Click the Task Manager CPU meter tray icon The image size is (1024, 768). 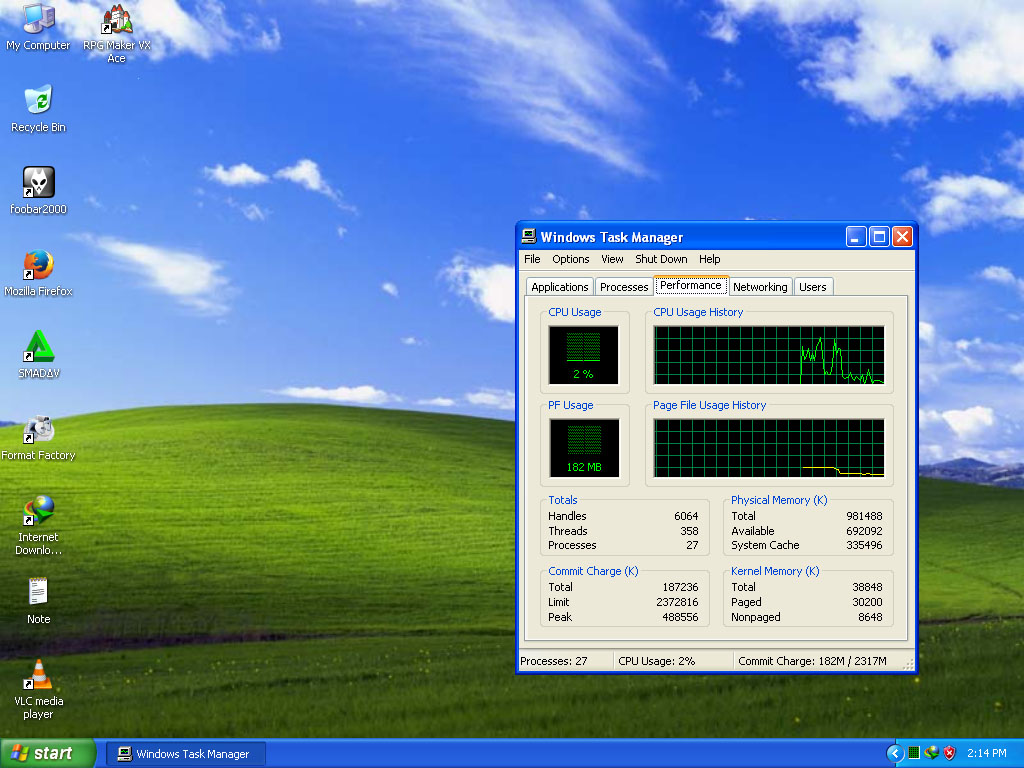click(914, 753)
